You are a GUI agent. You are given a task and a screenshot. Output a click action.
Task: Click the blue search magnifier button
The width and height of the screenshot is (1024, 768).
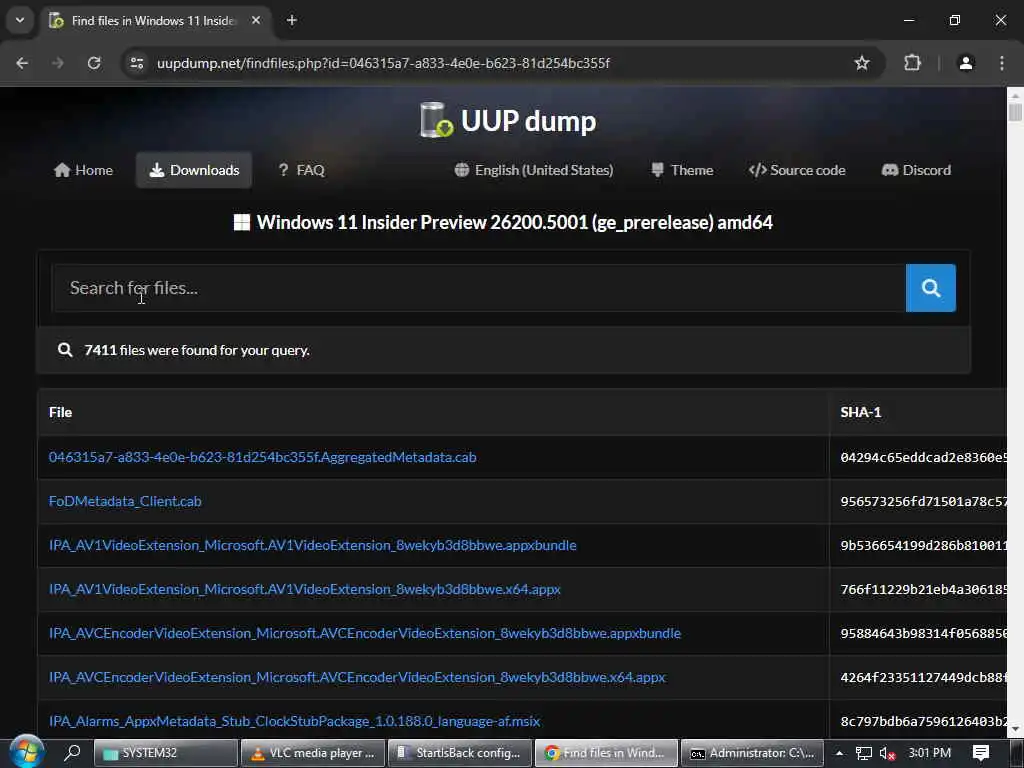(x=931, y=288)
